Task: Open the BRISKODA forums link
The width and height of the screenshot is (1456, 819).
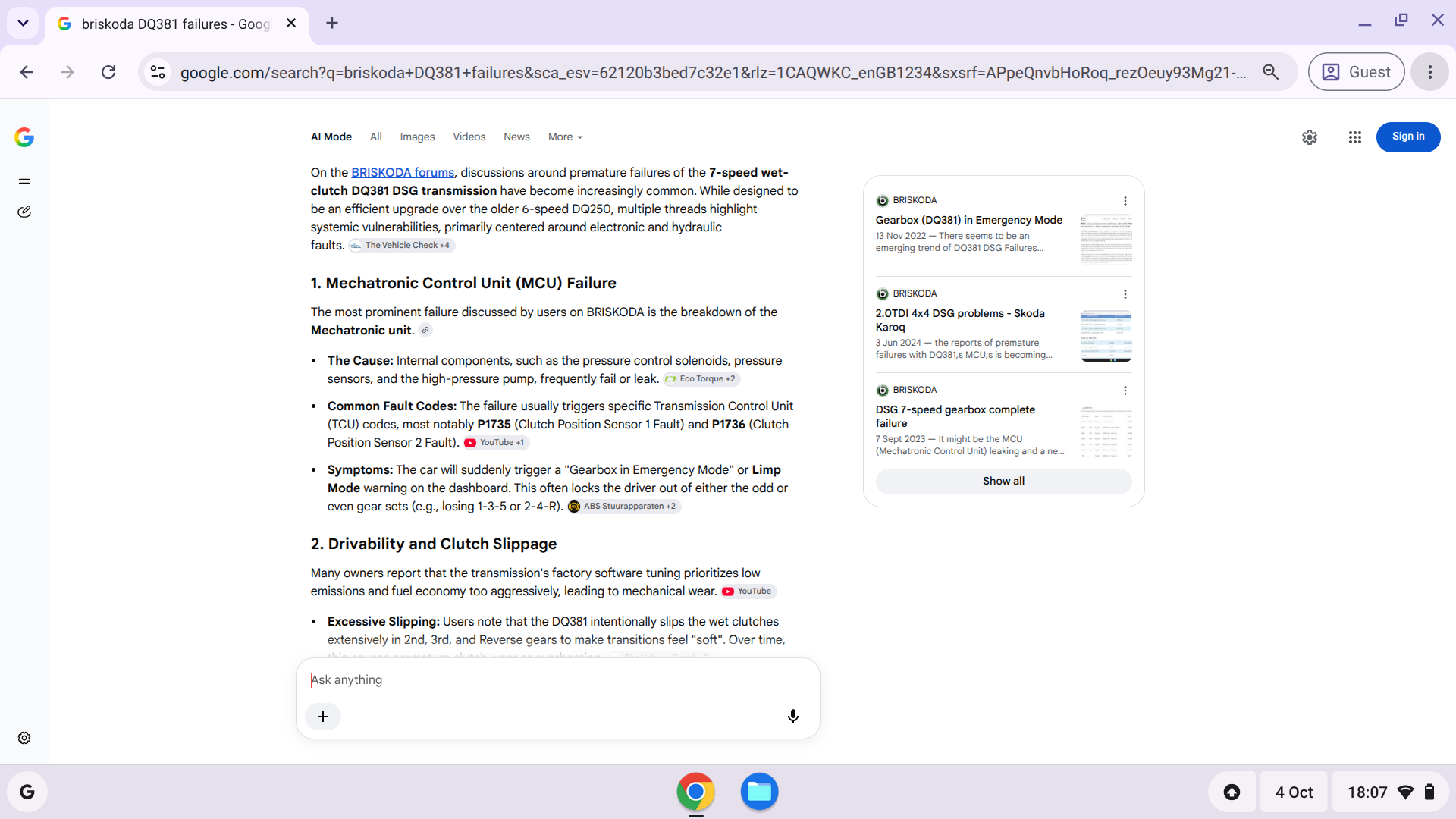Action: point(403,172)
